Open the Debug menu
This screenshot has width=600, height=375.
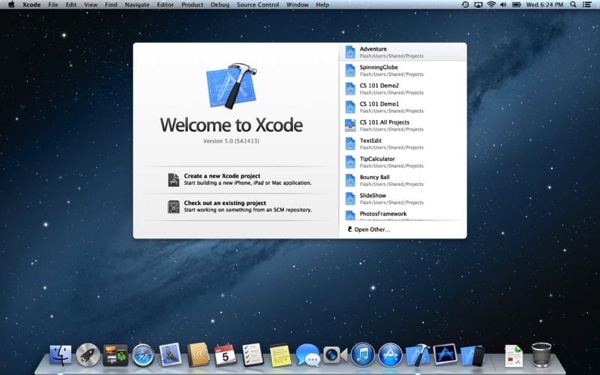pyautogui.click(x=220, y=5)
